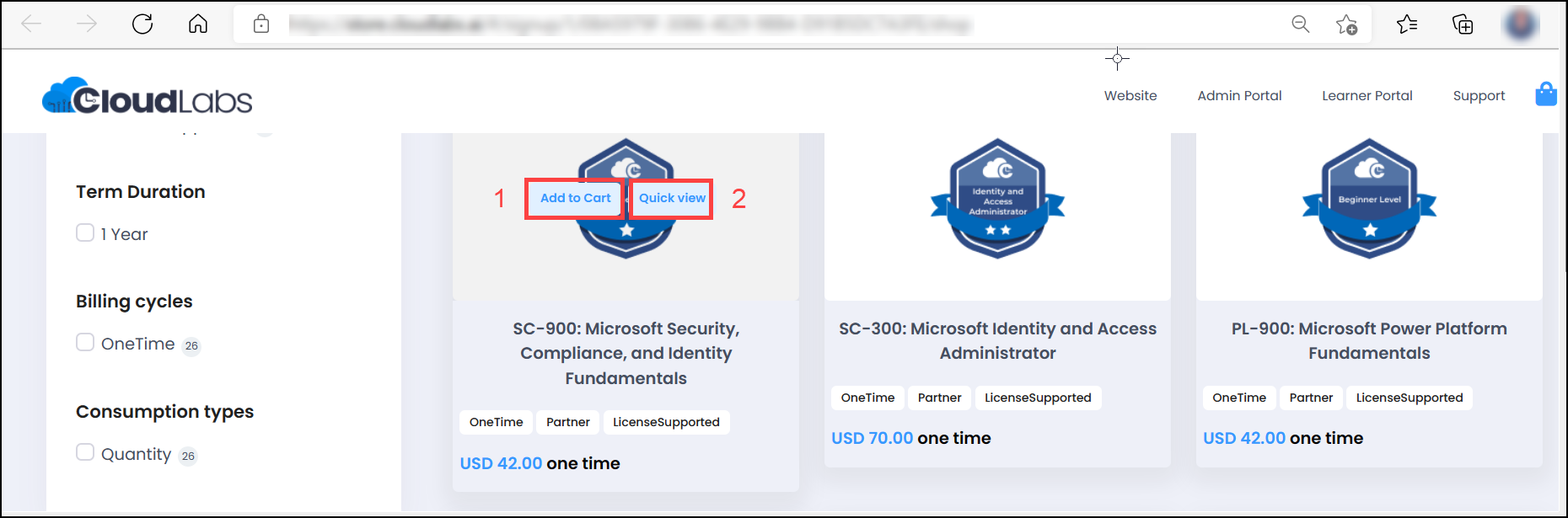This screenshot has width=1568, height=518.
Task: Click the Billing cycles filter heading
Action: pos(134,302)
